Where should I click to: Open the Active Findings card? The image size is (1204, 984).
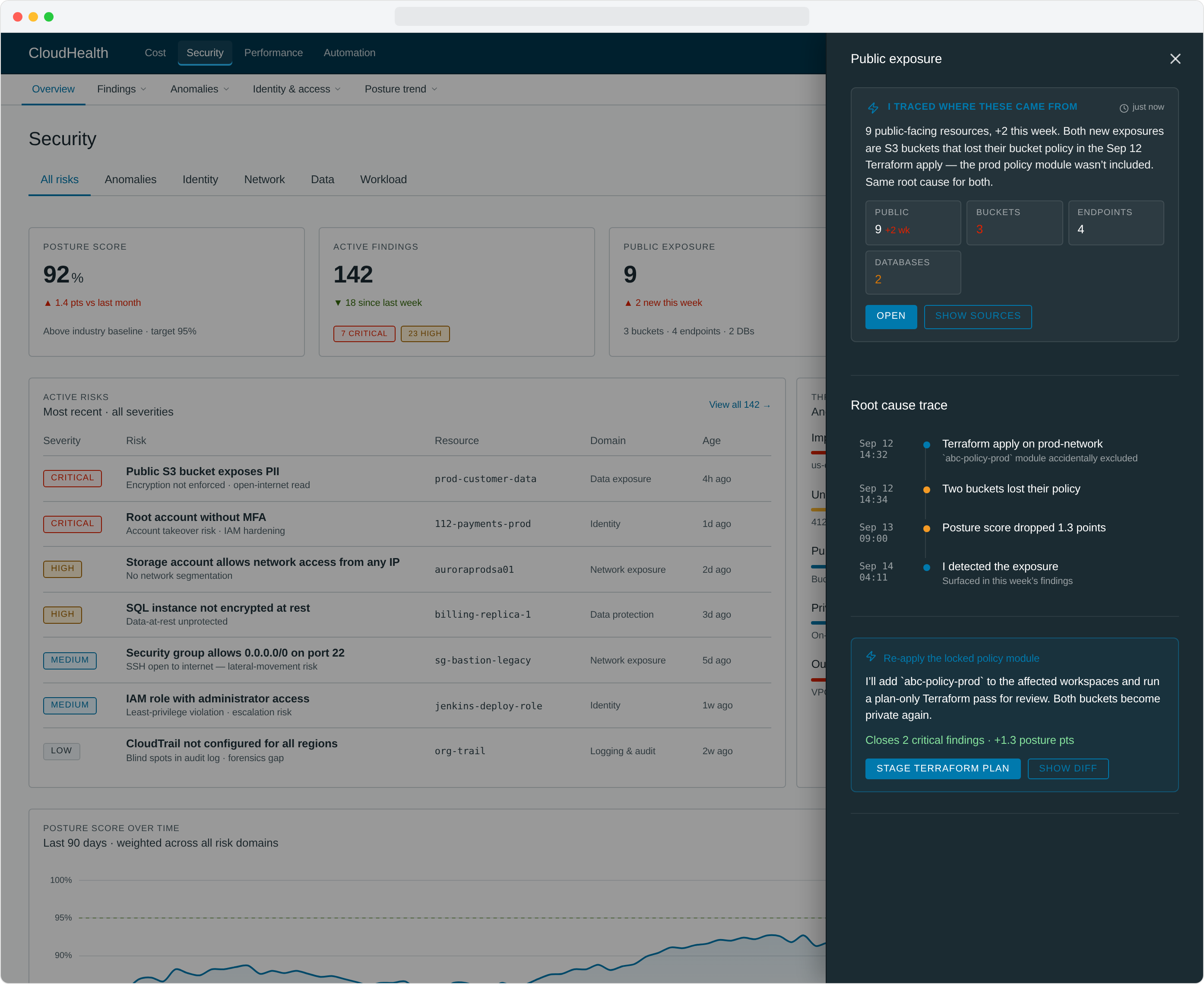(456, 292)
